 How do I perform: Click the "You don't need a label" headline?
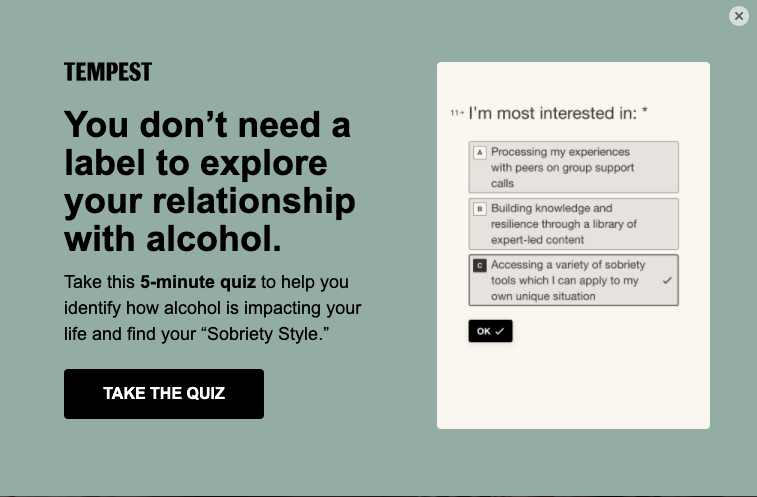(x=207, y=126)
